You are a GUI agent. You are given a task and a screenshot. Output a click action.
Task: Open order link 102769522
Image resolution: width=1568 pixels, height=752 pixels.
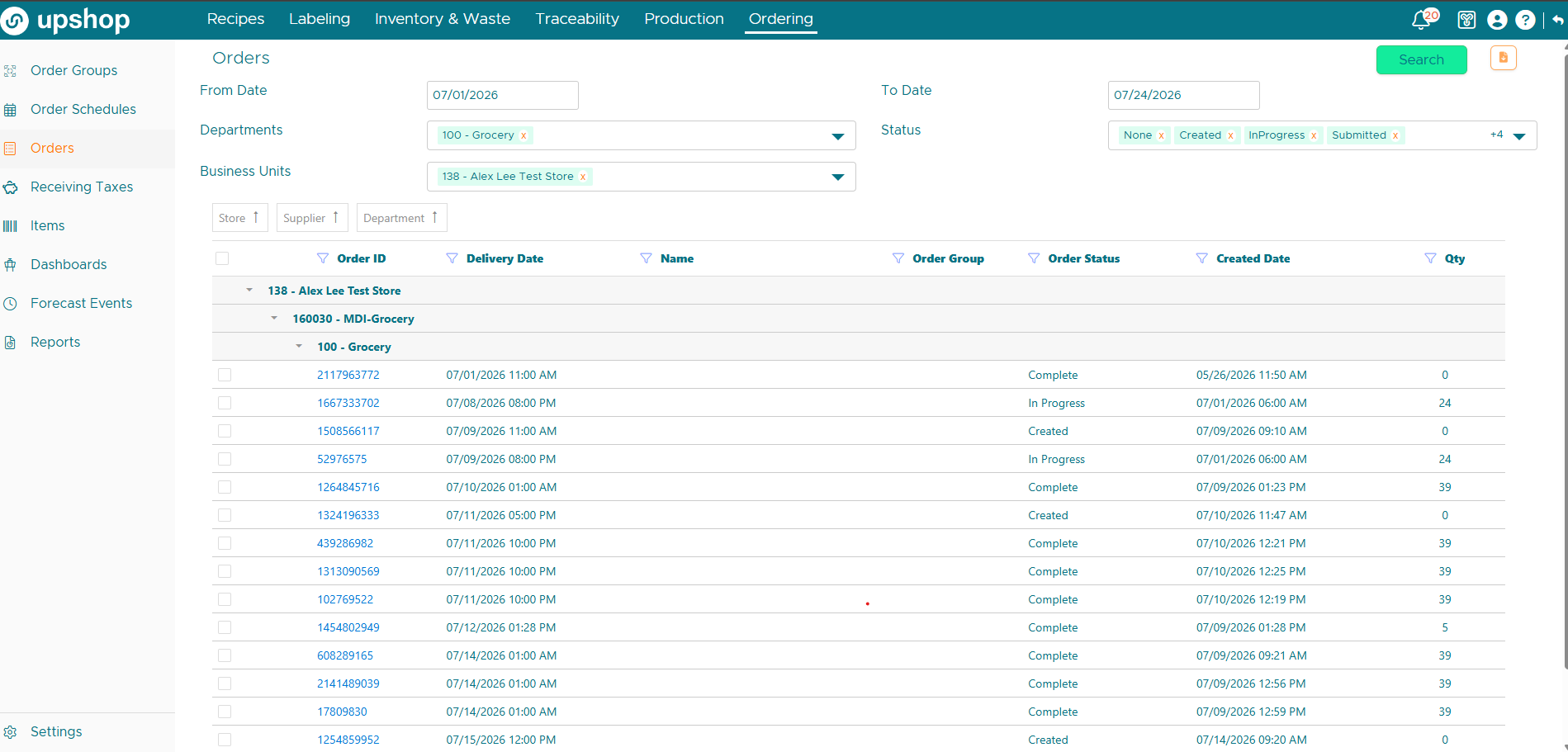tap(345, 599)
